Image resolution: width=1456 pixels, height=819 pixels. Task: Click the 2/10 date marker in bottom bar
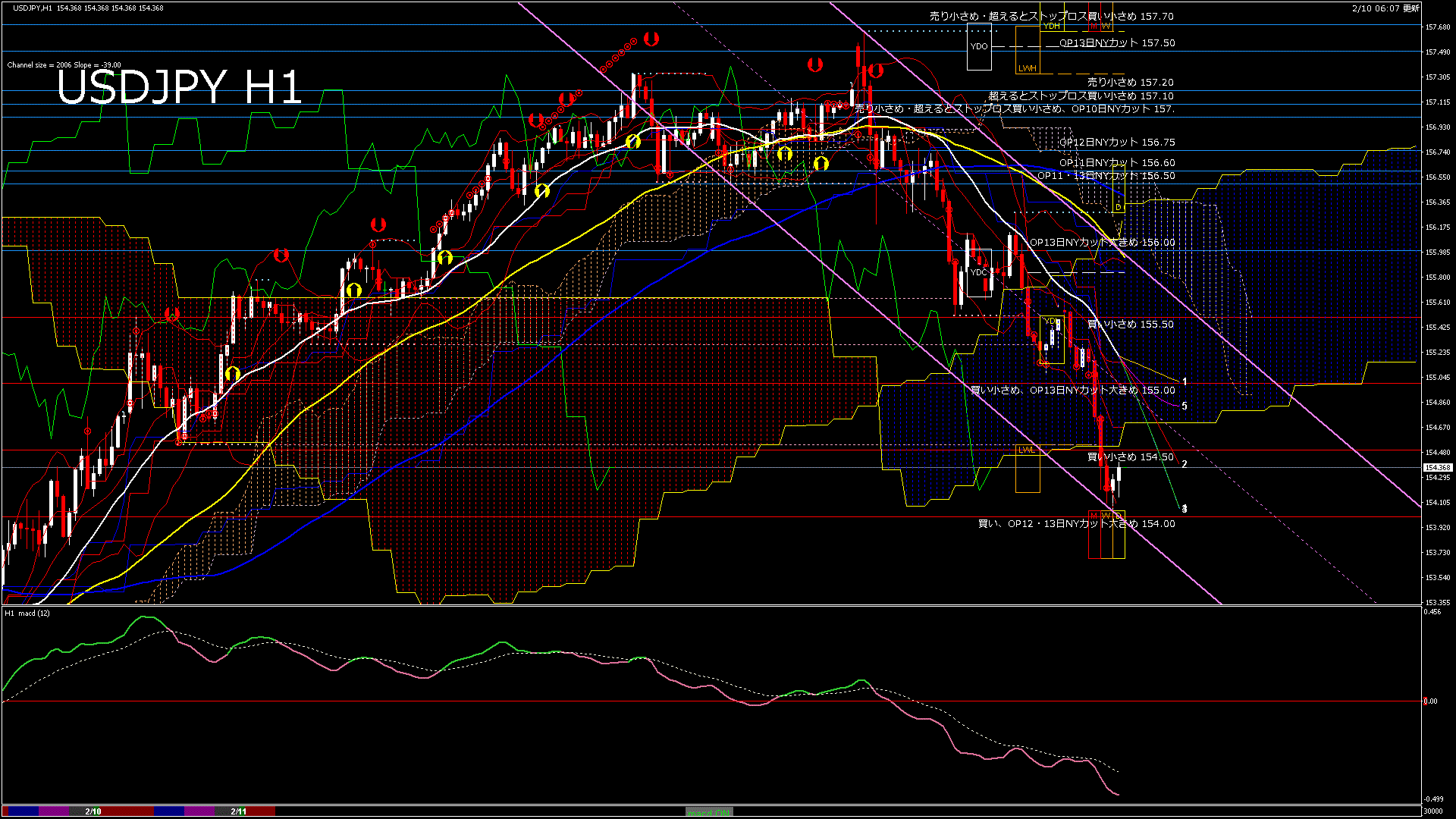(93, 811)
